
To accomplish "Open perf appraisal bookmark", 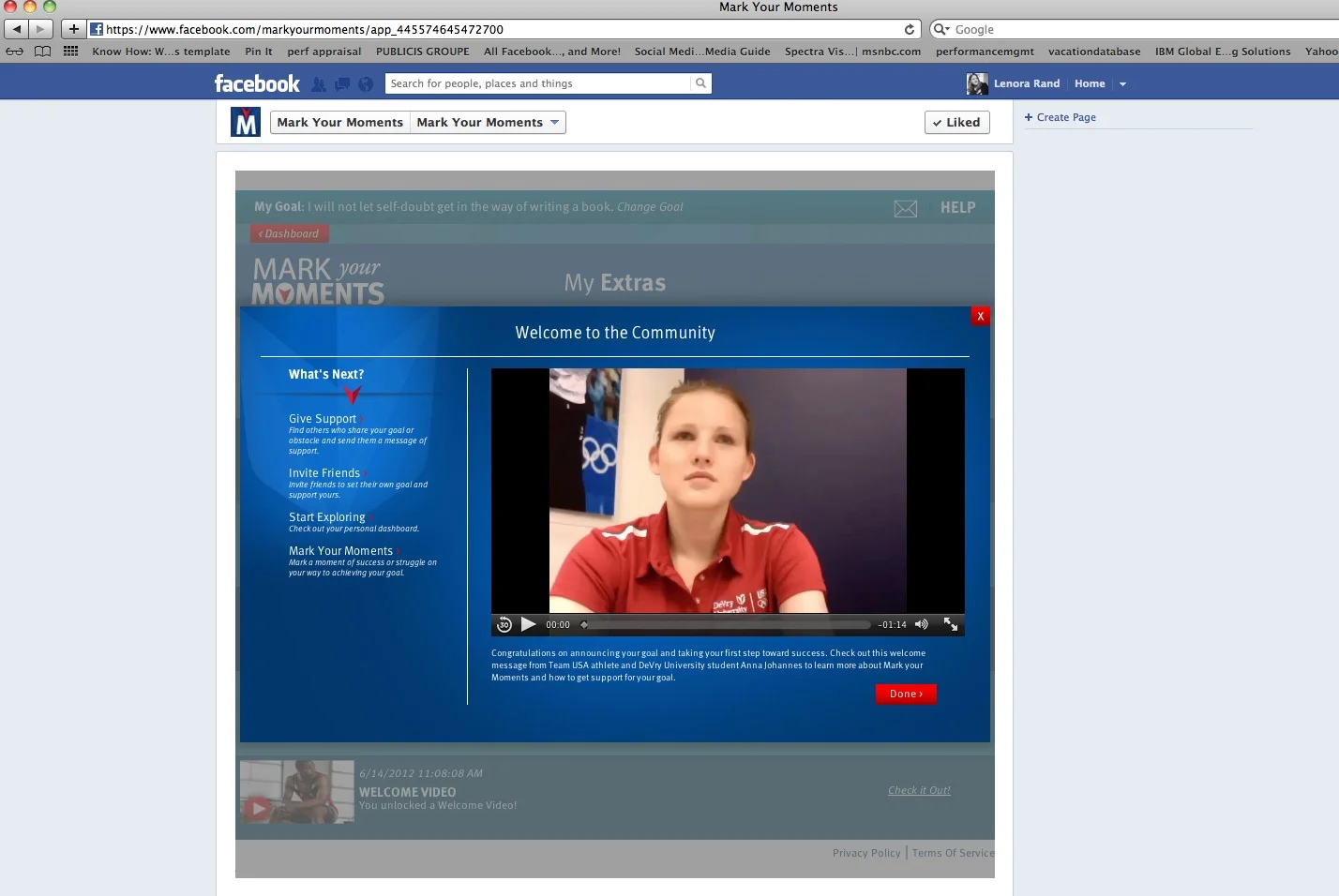I will (324, 52).
